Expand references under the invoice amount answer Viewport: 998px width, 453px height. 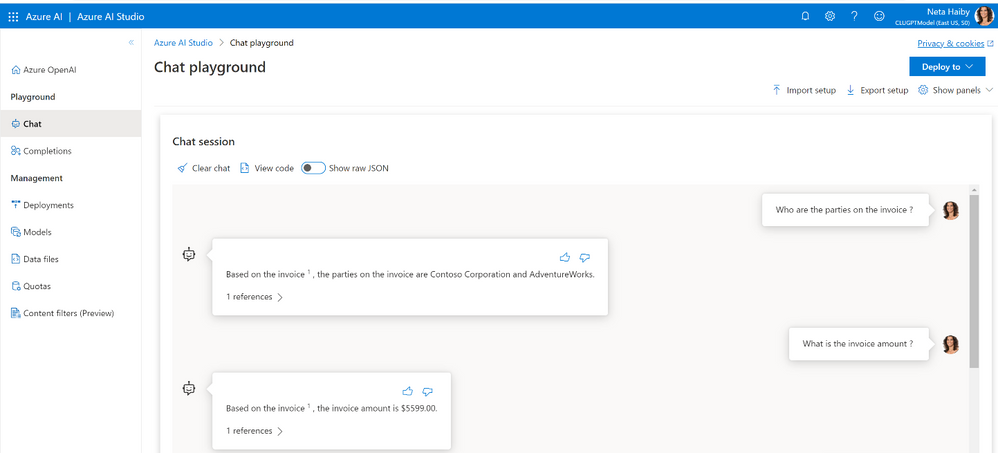tap(254, 431)
